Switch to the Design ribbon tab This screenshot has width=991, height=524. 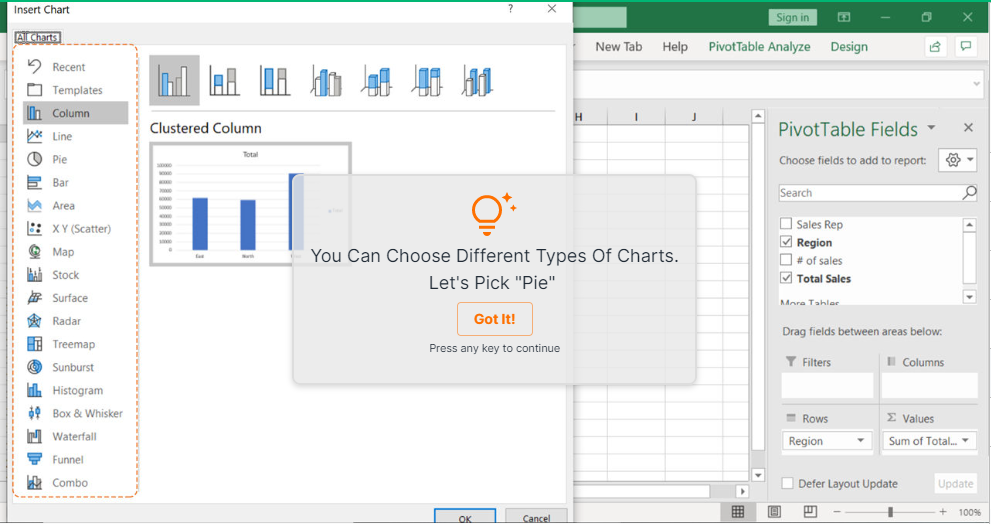click(x=849, y=47)
